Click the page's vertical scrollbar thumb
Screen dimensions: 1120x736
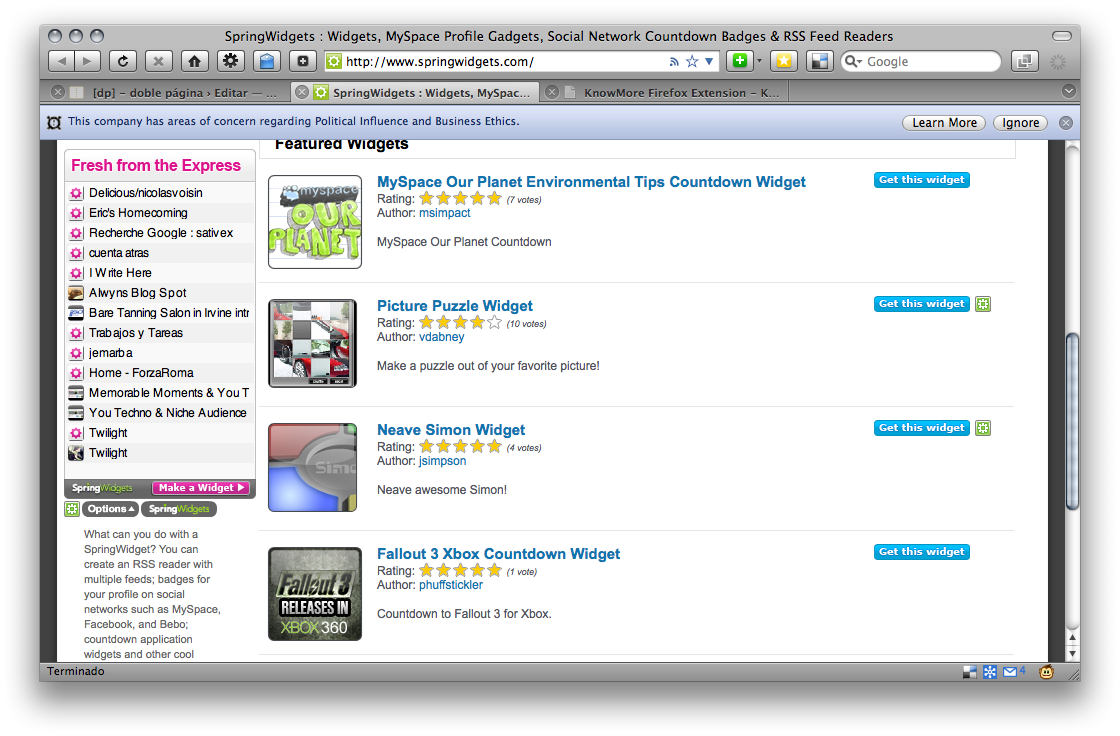(x=1073, y=420)
